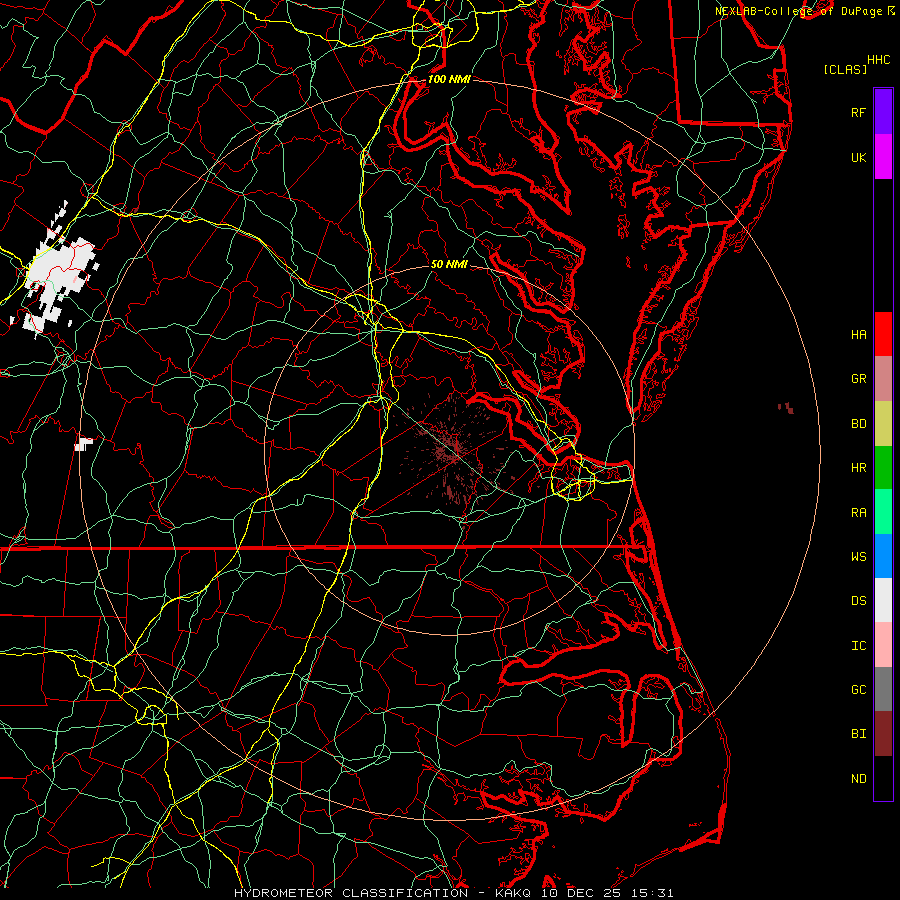The height and width of the screenshot is (900, 900).
Task: Select the BD yellow legend swatch
Action: (883, 423)
